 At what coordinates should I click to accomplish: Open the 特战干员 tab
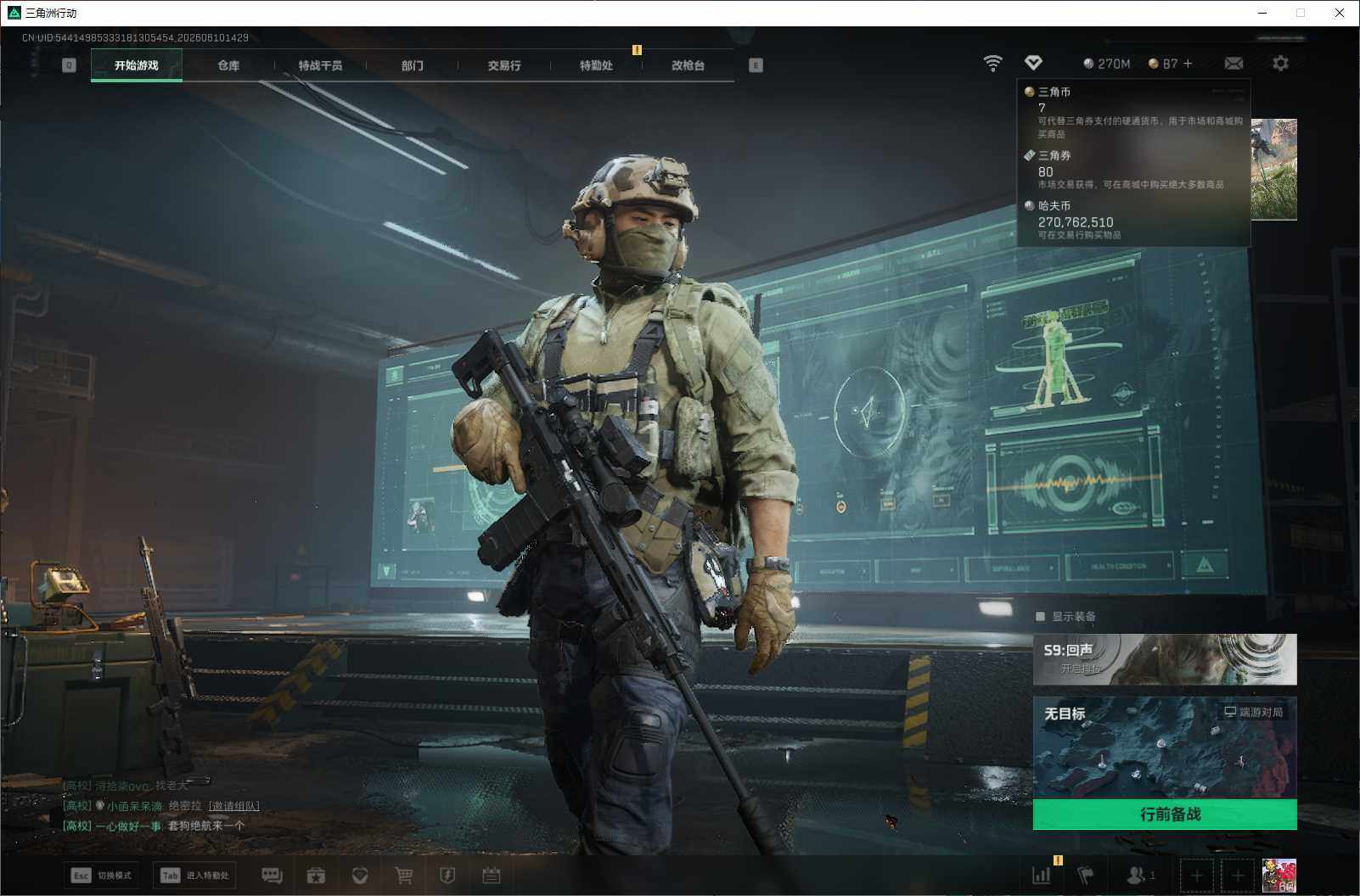320,65
